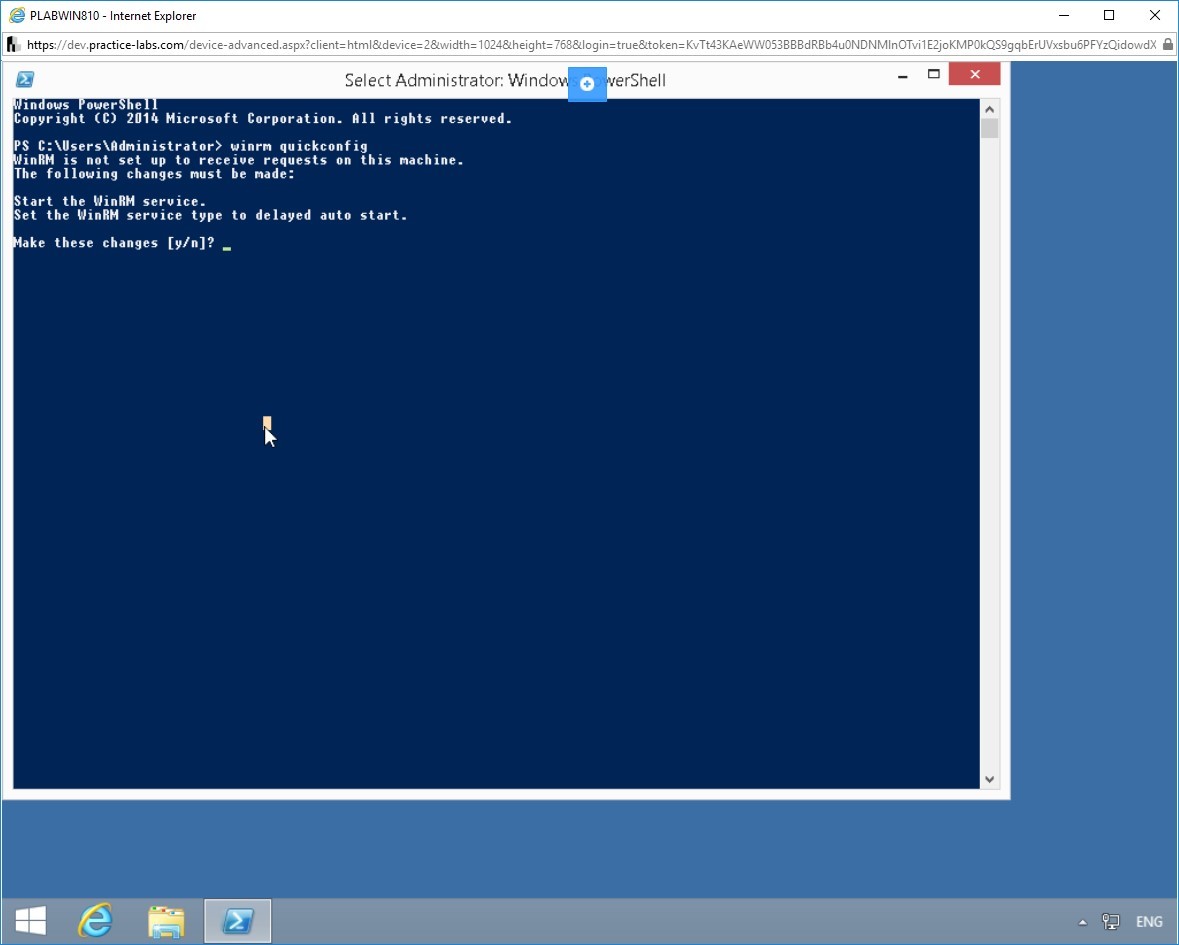Click the 'Make these changes [y/n]?' prompt
Viewport: 1179px width, 945px height.
tap(114, 243)
